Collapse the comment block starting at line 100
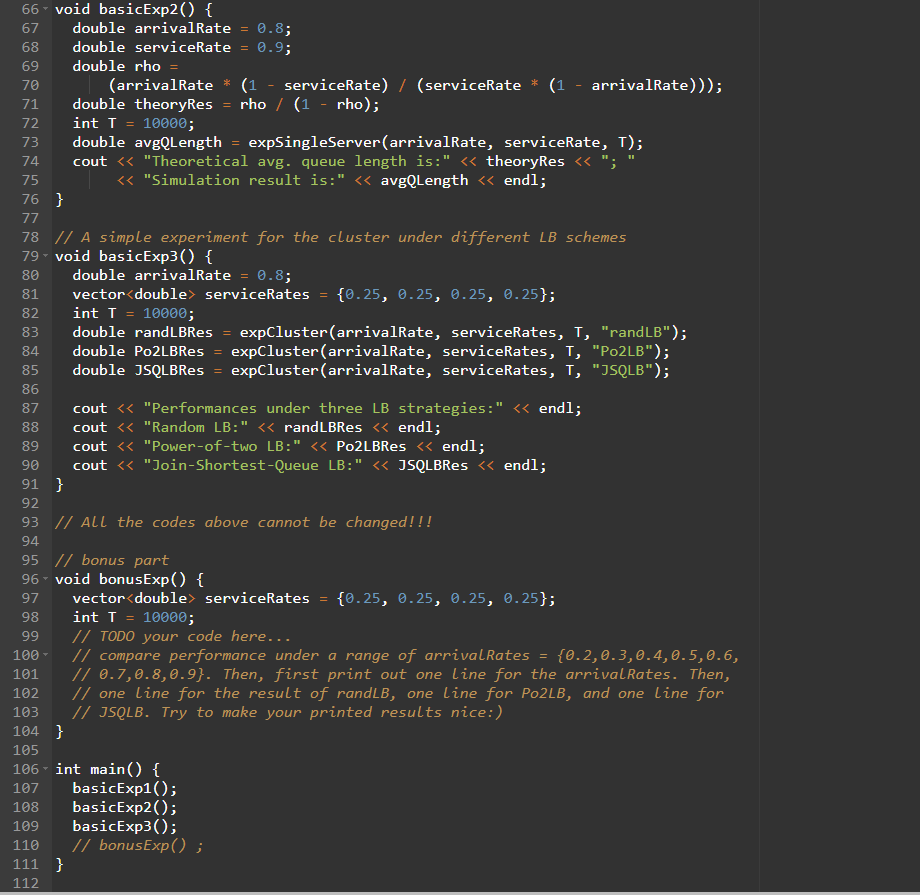This screenshot has height=895, width=920. 47,655
